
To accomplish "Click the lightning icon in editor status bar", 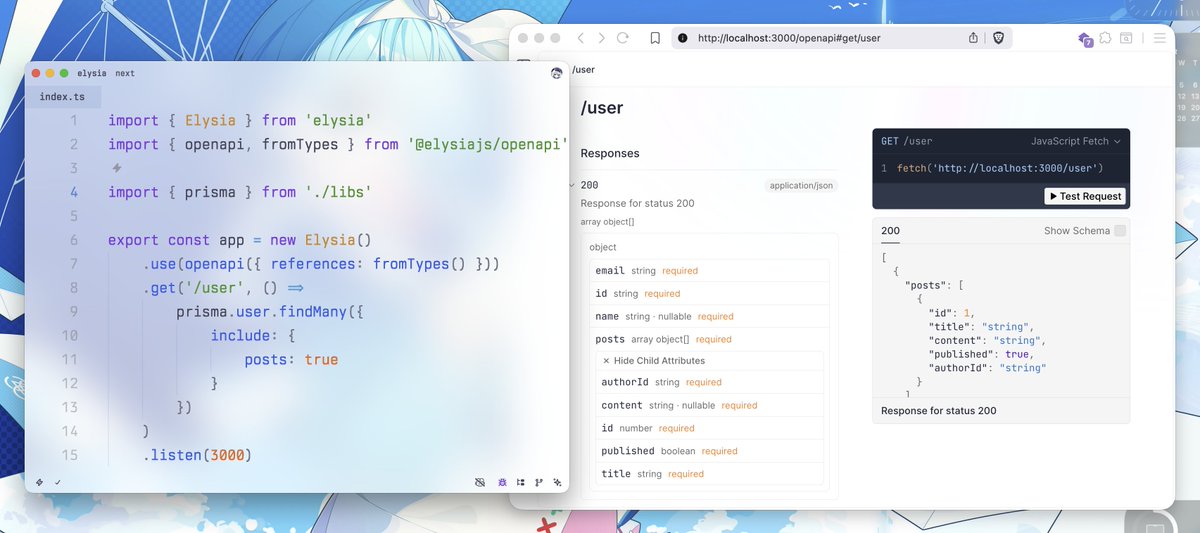I will (39, 482).
